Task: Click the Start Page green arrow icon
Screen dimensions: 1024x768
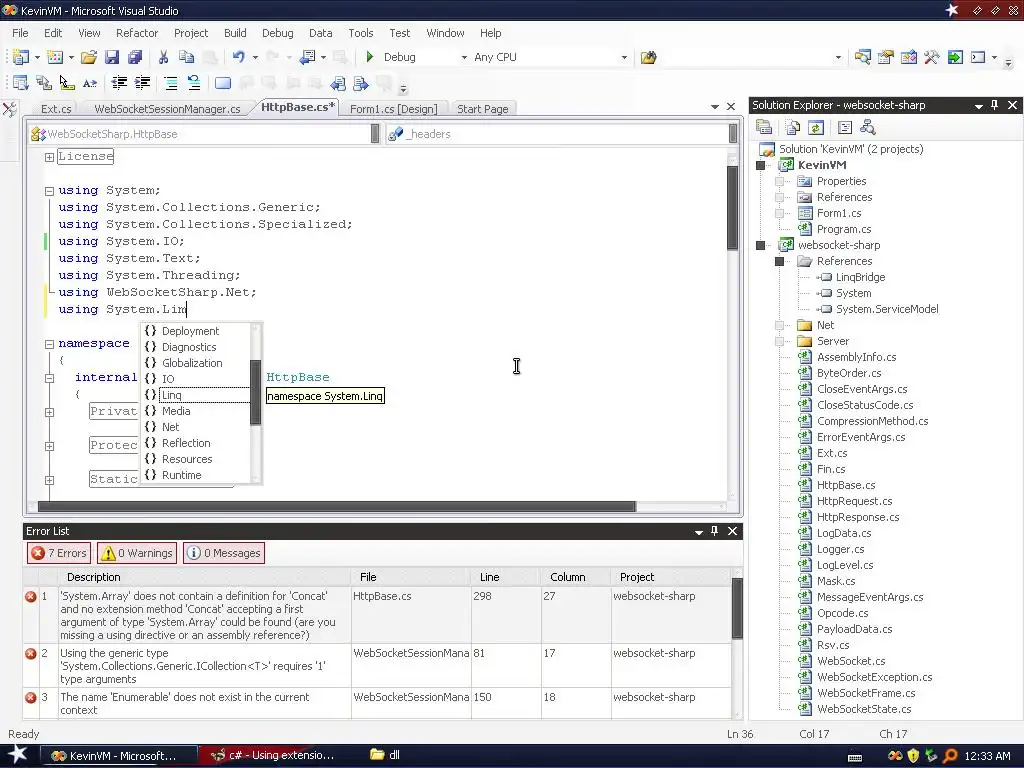Action: (955, 57)
